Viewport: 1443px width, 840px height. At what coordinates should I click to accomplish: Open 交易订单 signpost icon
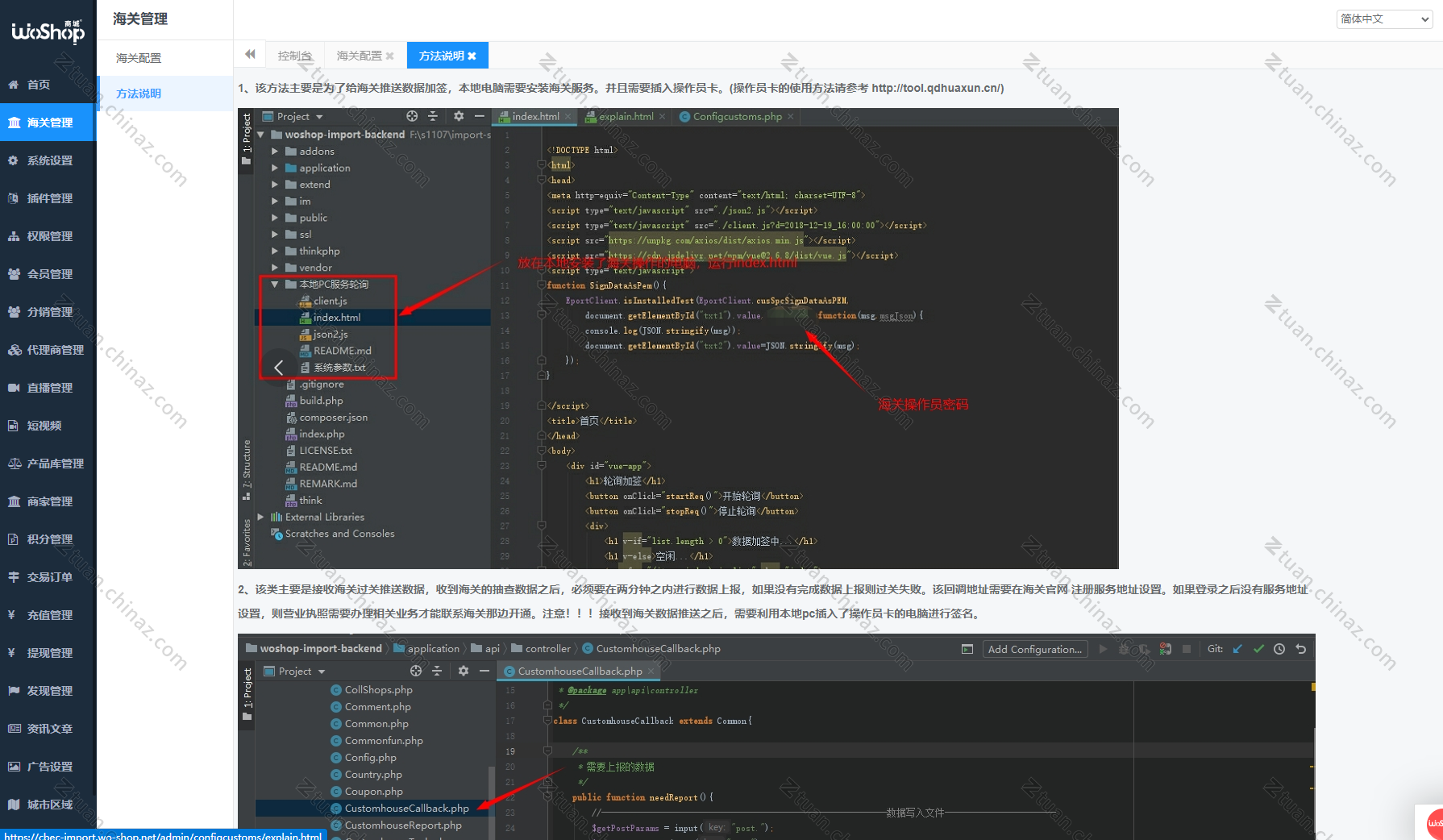coord(14,577)
